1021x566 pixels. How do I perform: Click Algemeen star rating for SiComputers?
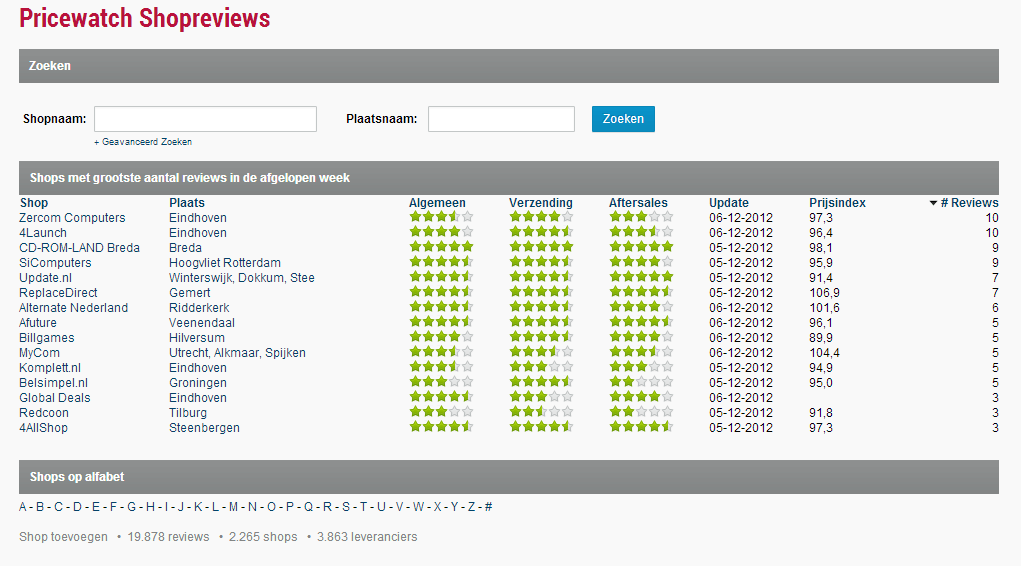[x=441, y=262]
